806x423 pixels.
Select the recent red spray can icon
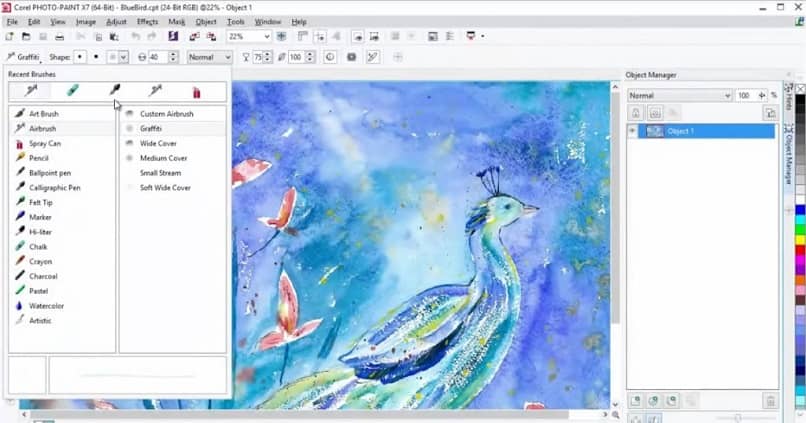coord(196,92)
